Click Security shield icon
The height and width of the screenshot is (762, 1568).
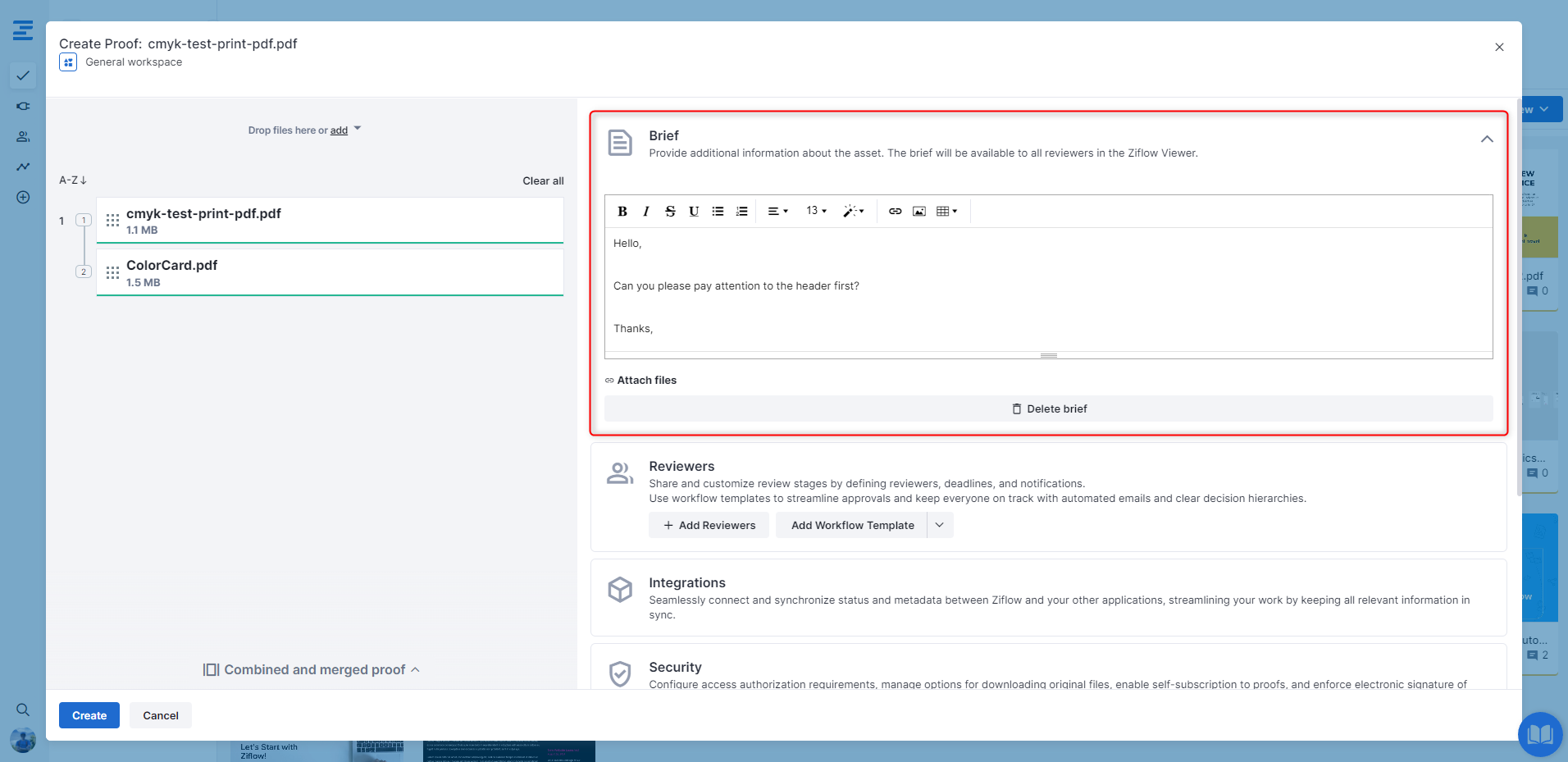coord(620,673)
